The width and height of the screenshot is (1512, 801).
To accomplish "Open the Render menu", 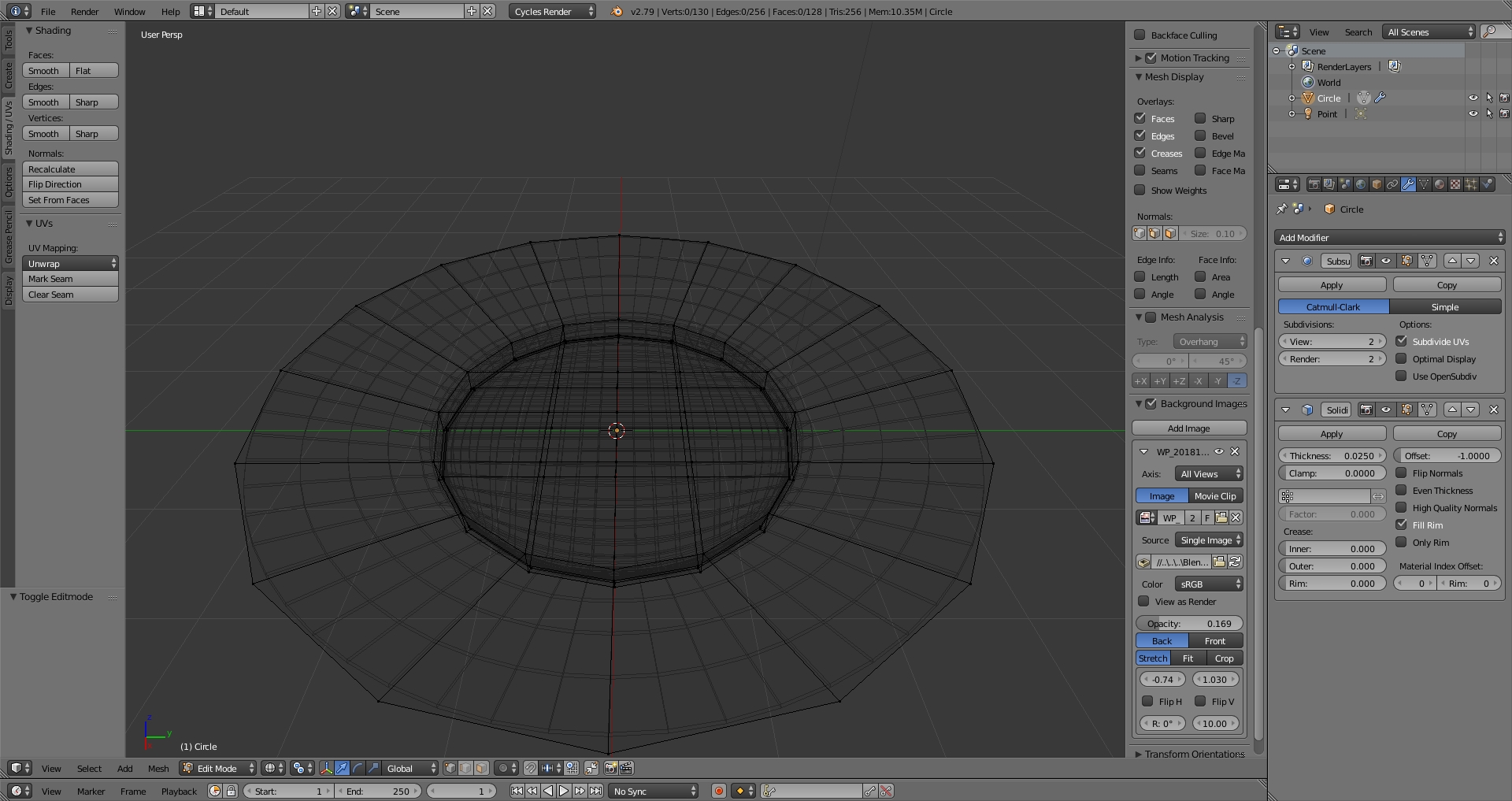I will (84, 12).
